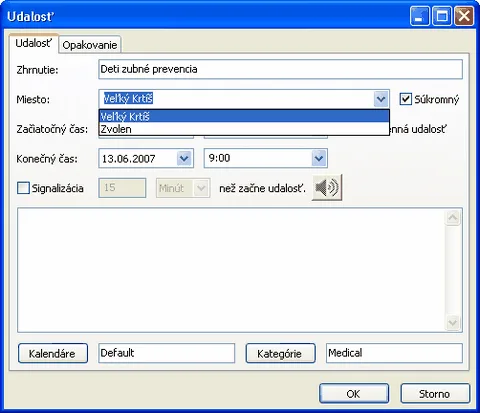Screen dimensions: 480x413
Task: Click the Kalendáre button
Action: click(x=53, y=353)
